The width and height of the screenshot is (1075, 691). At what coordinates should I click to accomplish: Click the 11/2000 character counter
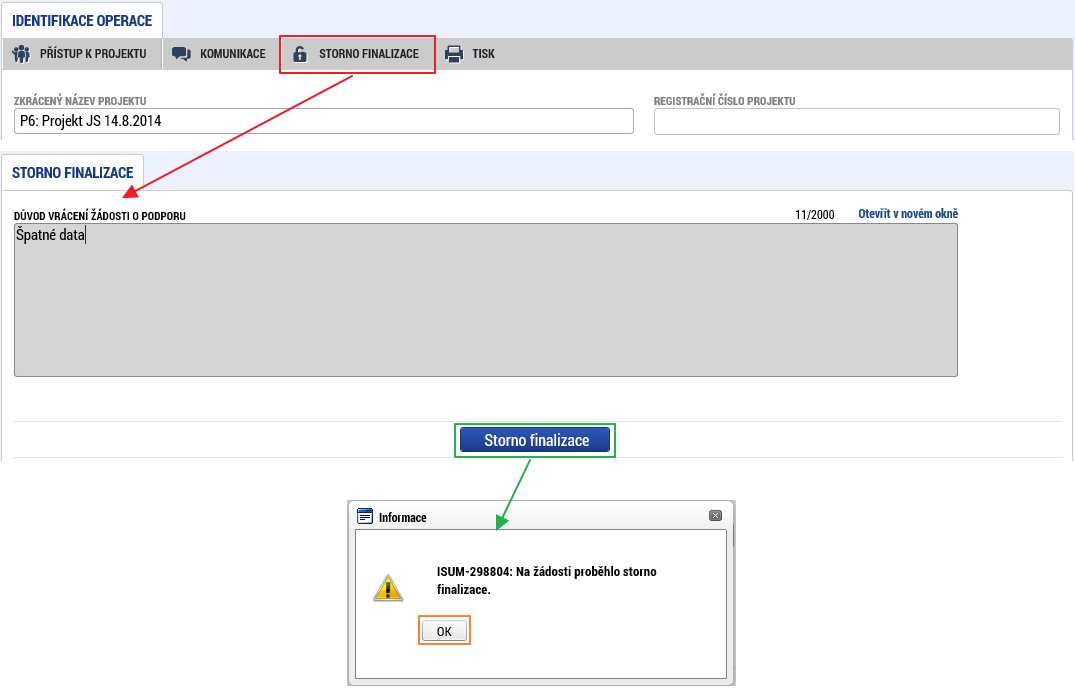(x=814, y=215)
